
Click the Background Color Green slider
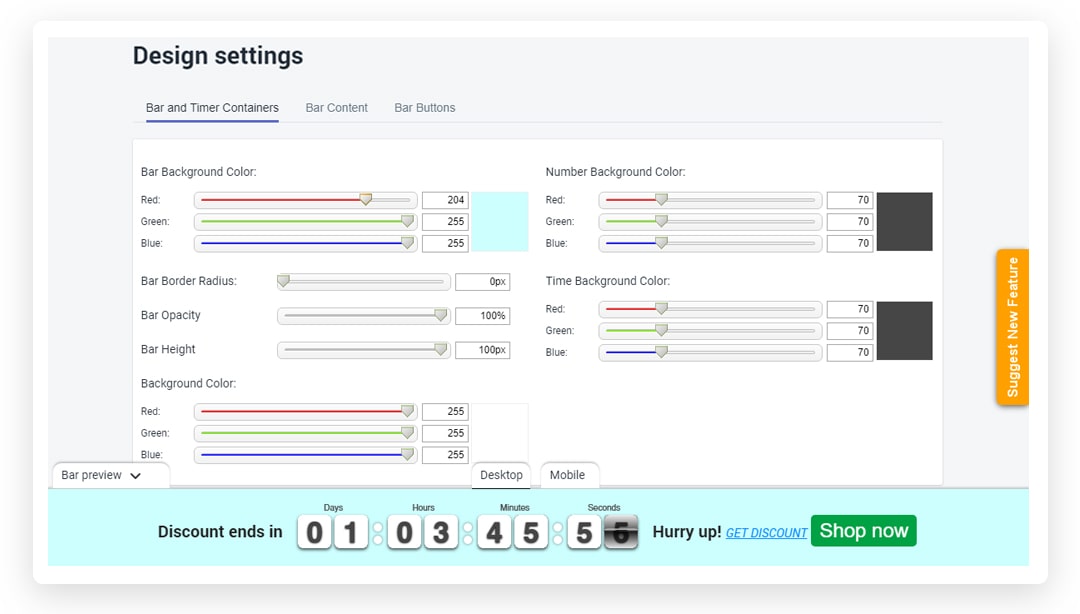pos(306,433)
